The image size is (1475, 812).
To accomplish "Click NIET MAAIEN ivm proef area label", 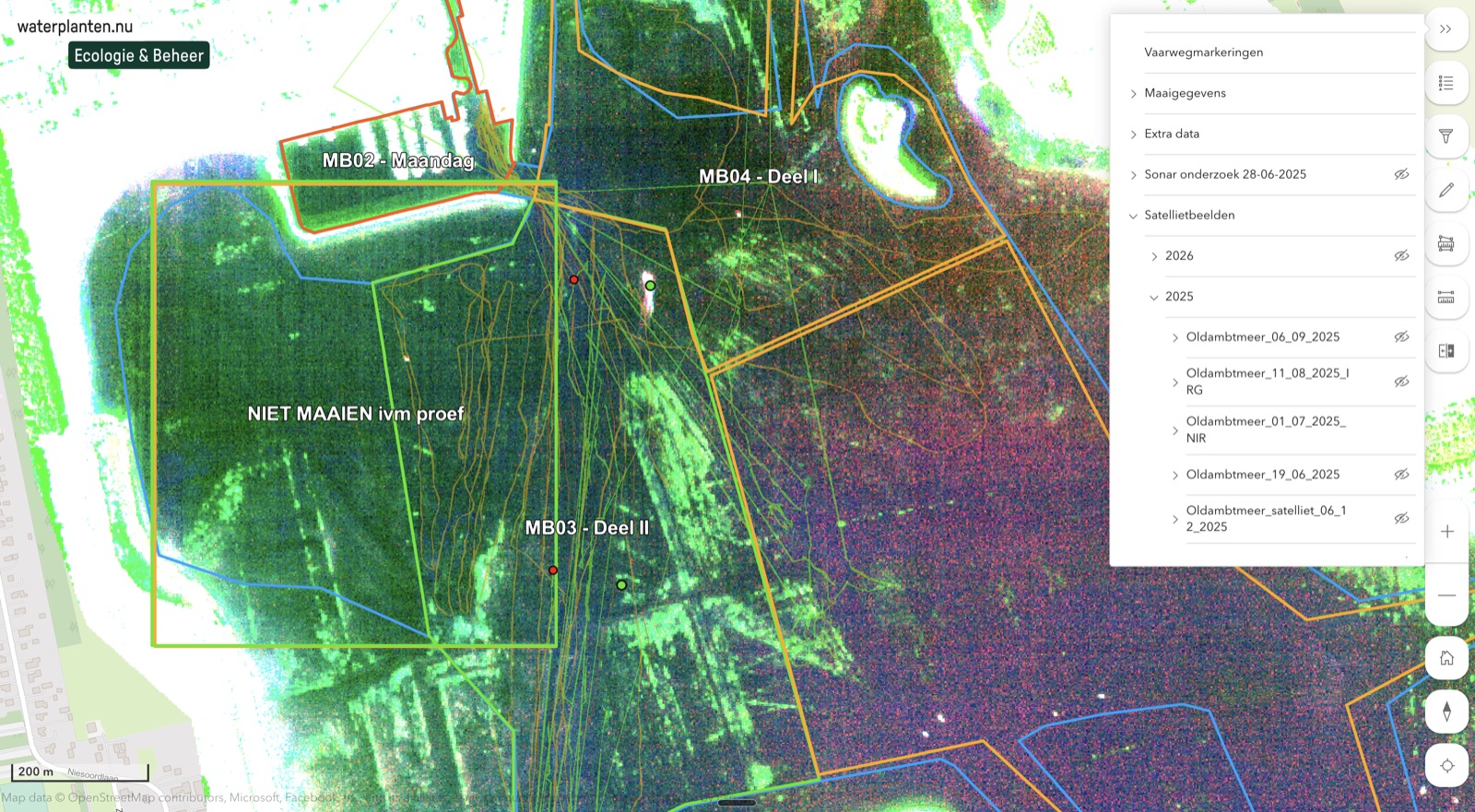I will [356, 414].
